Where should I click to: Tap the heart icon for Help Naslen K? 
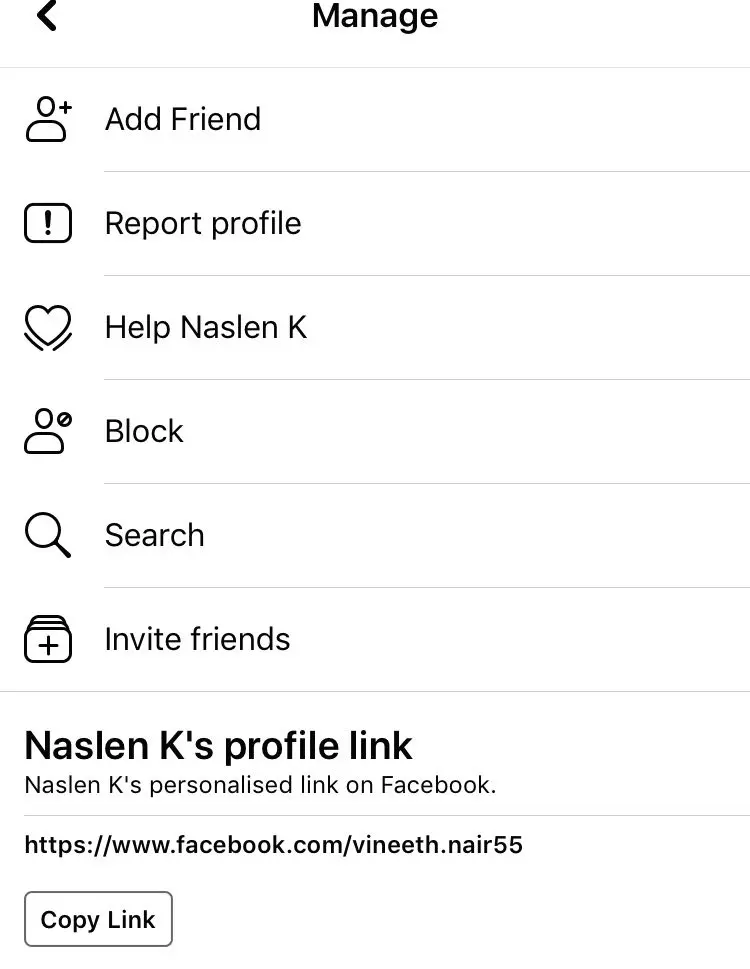pyautogui.click(x=48, y=328)
